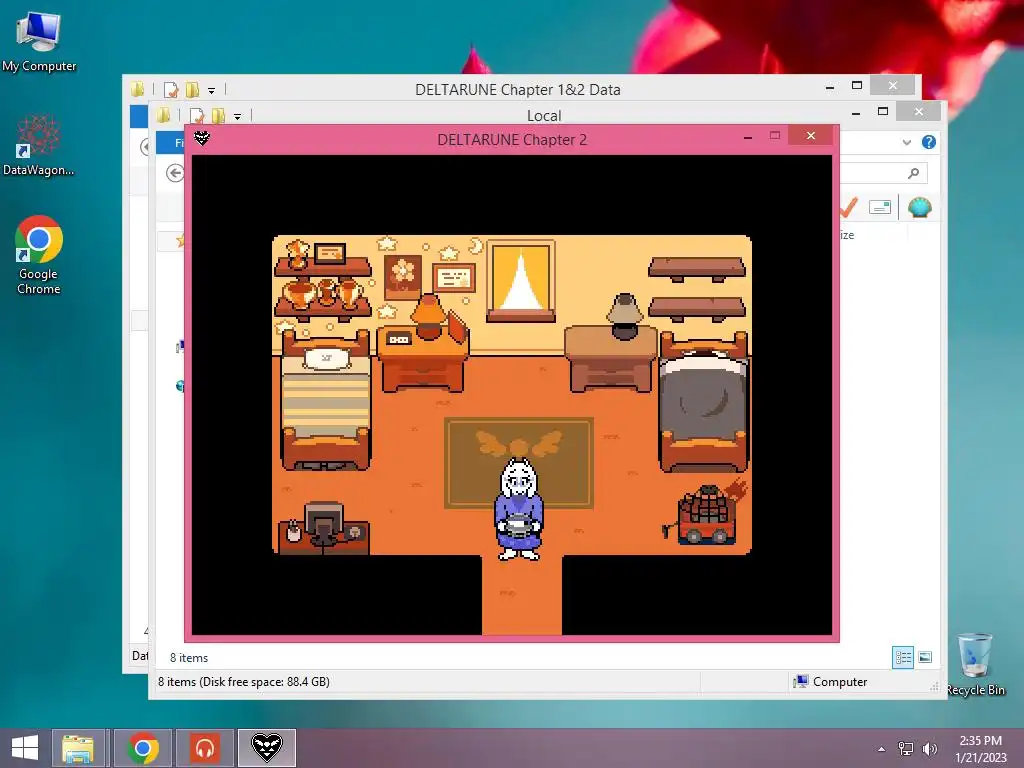Click Properties icon in DELTARUNE Data window quick access

pos(171,89)
